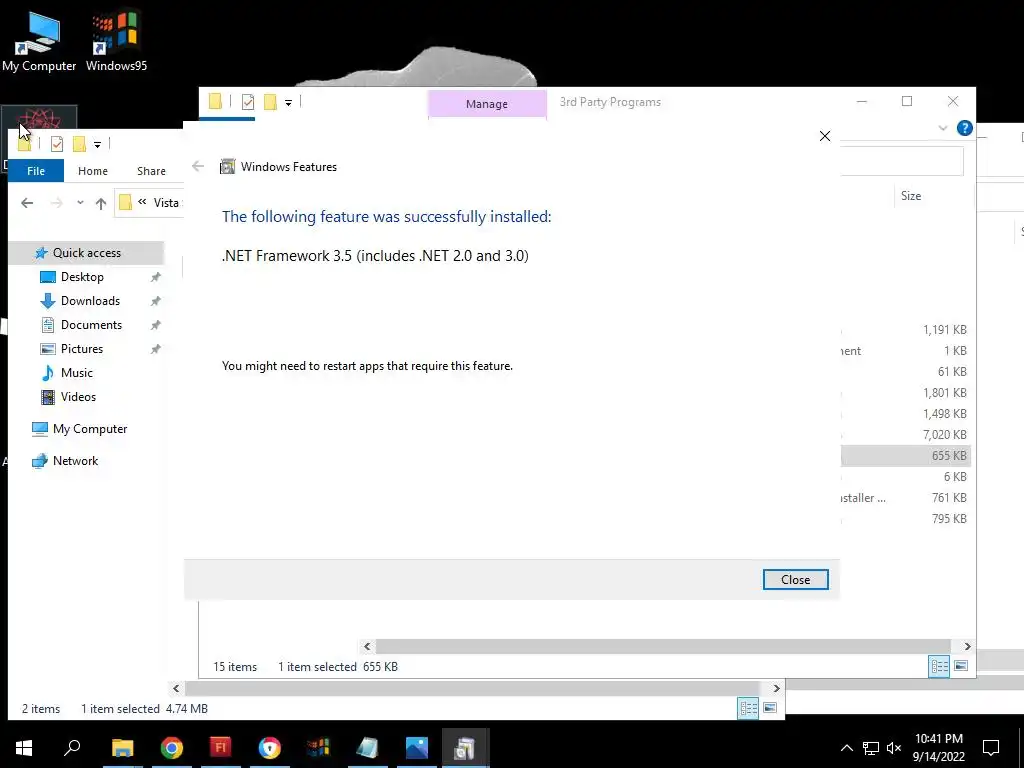Open My Computer desktop shortcut
Viewport: 1024px width, 768px height.
(x=39, y=41)
